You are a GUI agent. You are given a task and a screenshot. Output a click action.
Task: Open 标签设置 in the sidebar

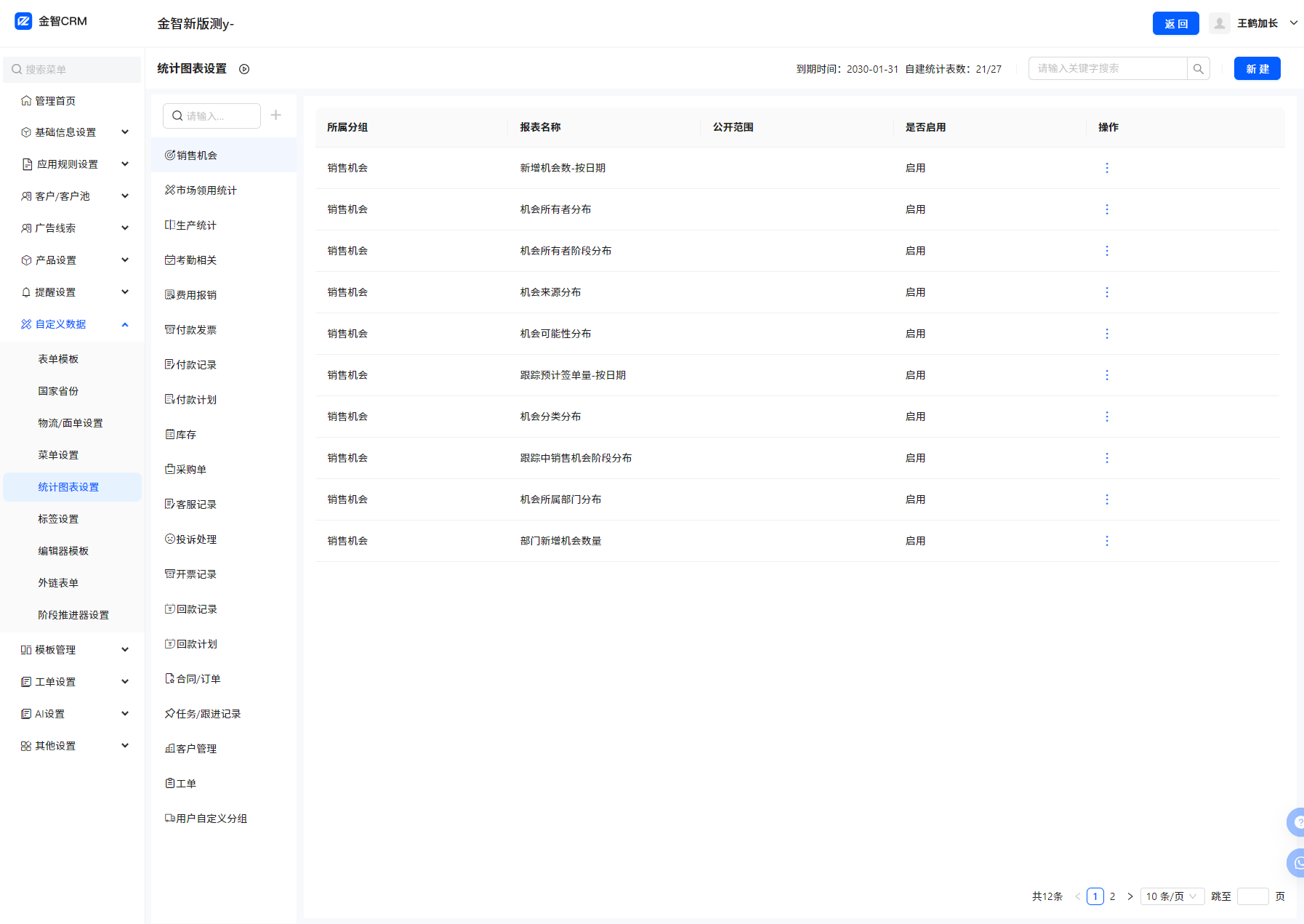(58, 519)
